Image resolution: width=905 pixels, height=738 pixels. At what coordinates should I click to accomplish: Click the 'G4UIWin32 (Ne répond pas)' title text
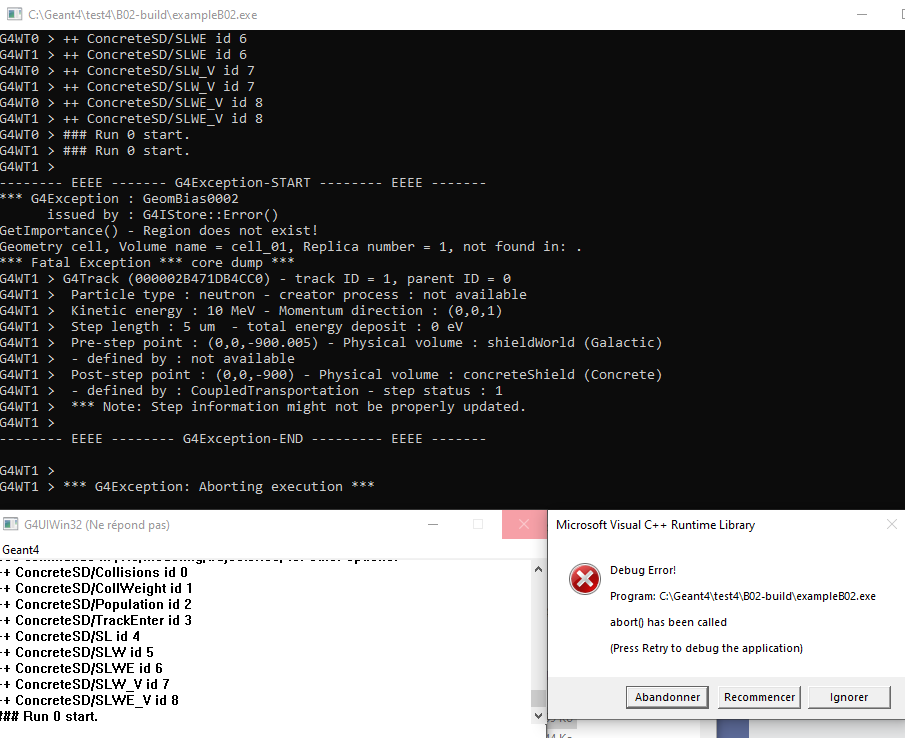point(97,525)
